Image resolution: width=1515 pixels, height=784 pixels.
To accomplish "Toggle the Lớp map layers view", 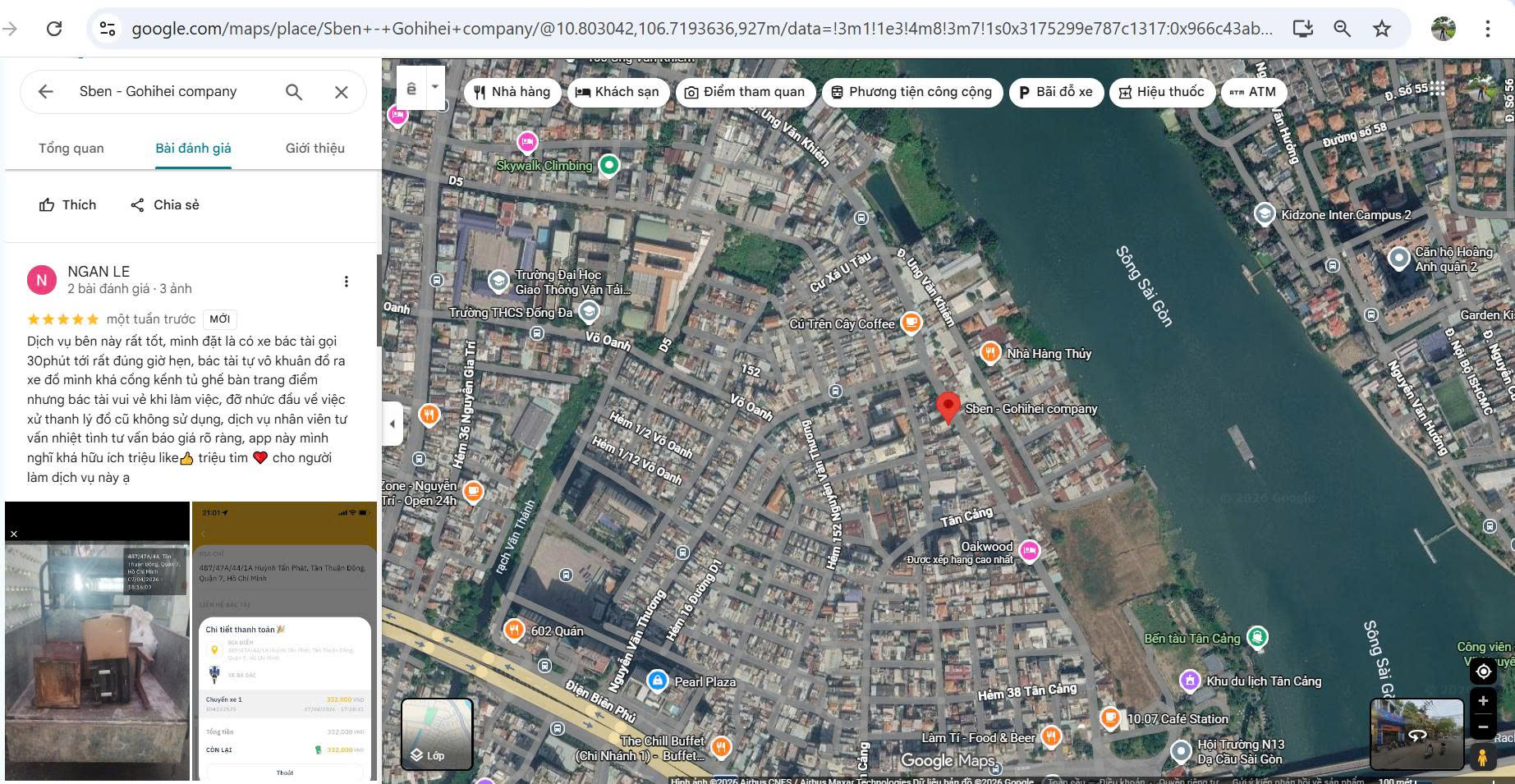I will tap(437, 734).
